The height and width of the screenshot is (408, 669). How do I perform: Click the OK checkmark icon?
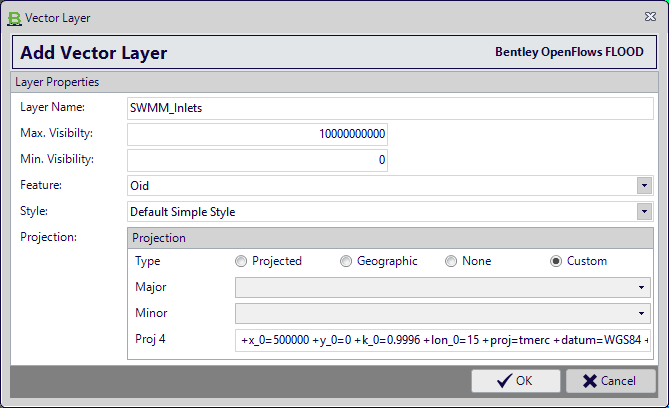coord(504,381)
